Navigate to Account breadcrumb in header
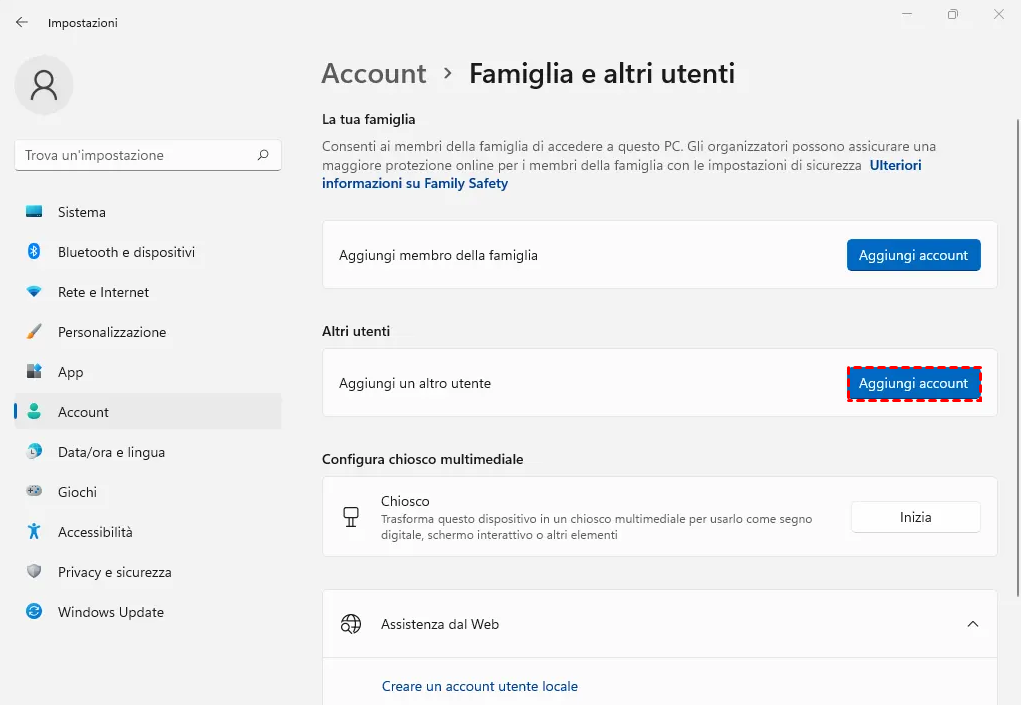Viewport: 1021px width, 705px height. (374, 74)
